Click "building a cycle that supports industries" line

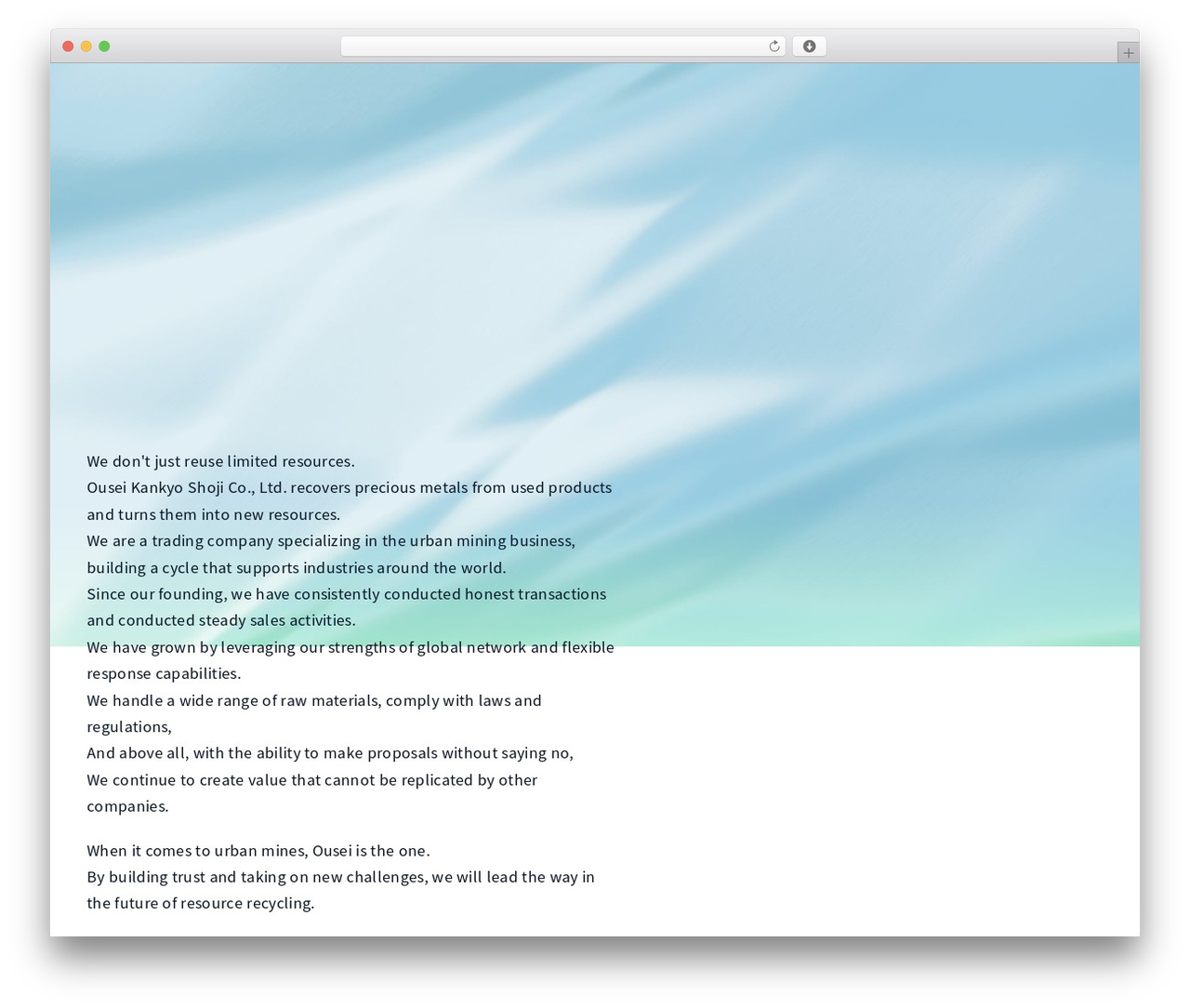coord(297,567)
